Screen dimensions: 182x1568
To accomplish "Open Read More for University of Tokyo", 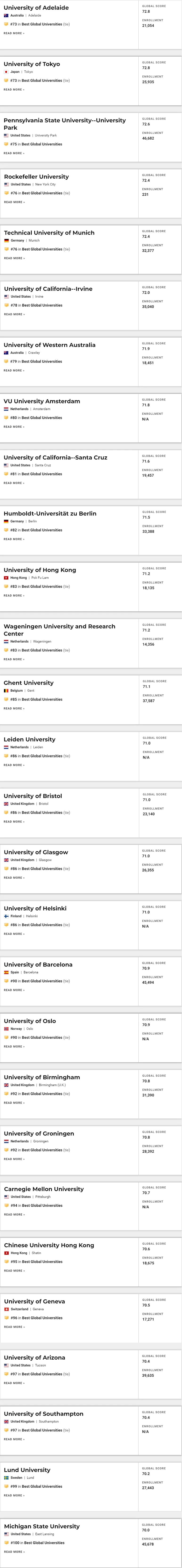I will (14, 90).
